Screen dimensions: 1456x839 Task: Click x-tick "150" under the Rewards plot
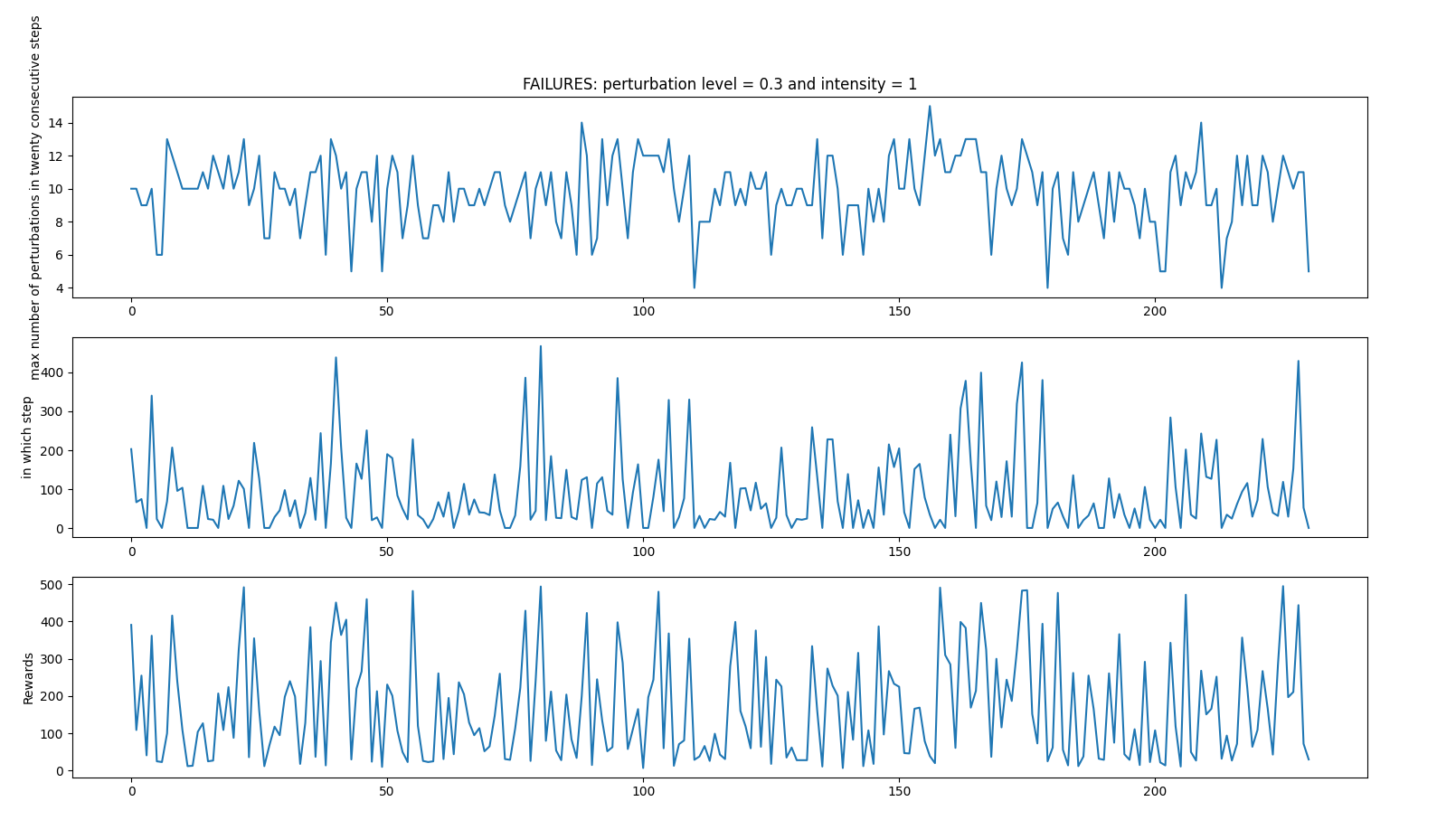[899, 792]
